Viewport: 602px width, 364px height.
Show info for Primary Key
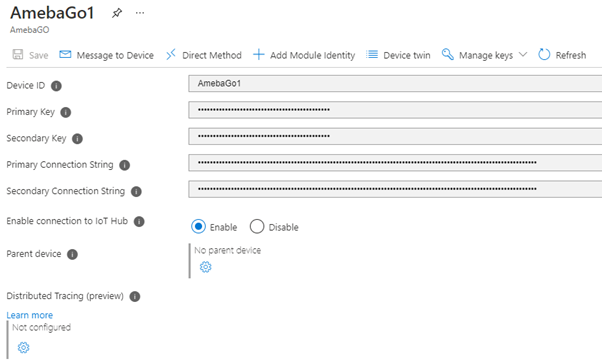click(x=66, y=112)
